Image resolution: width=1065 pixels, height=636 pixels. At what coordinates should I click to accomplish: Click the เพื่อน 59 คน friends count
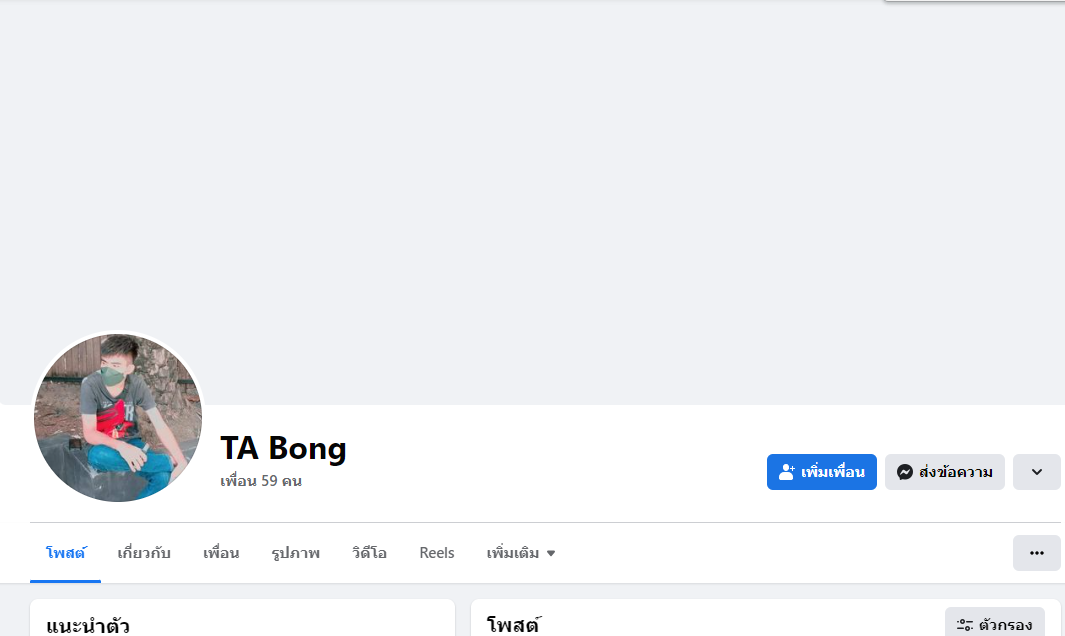tap(261, 481)
